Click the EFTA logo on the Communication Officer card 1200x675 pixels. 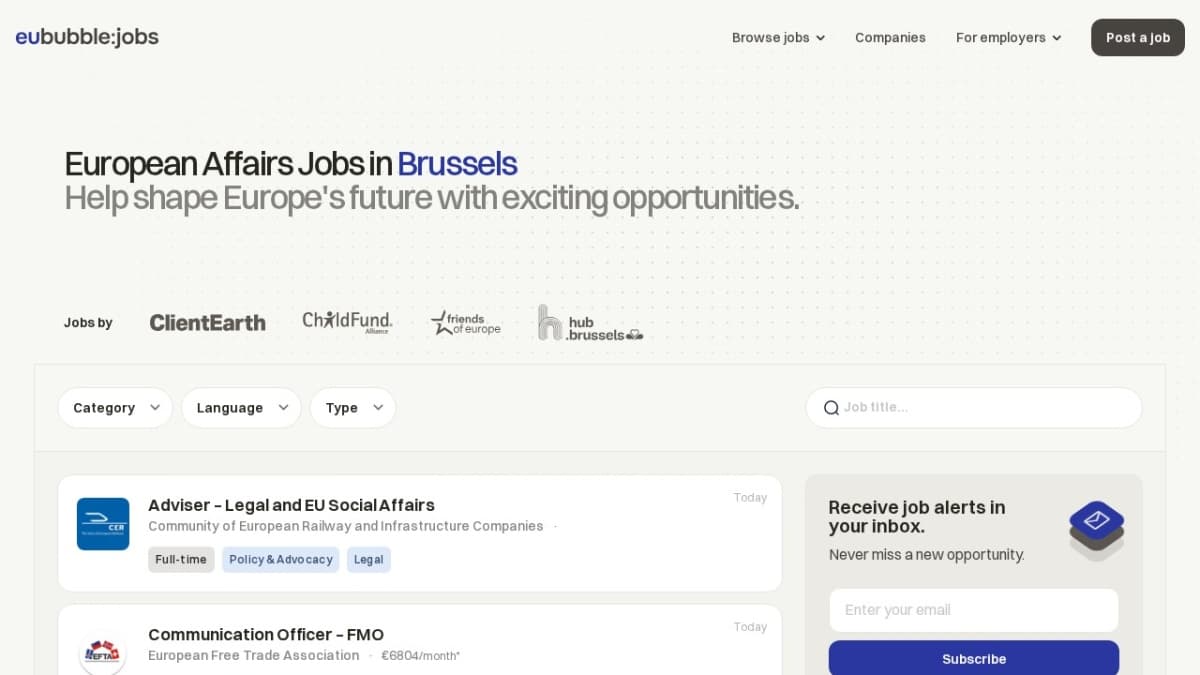point(103,653)
